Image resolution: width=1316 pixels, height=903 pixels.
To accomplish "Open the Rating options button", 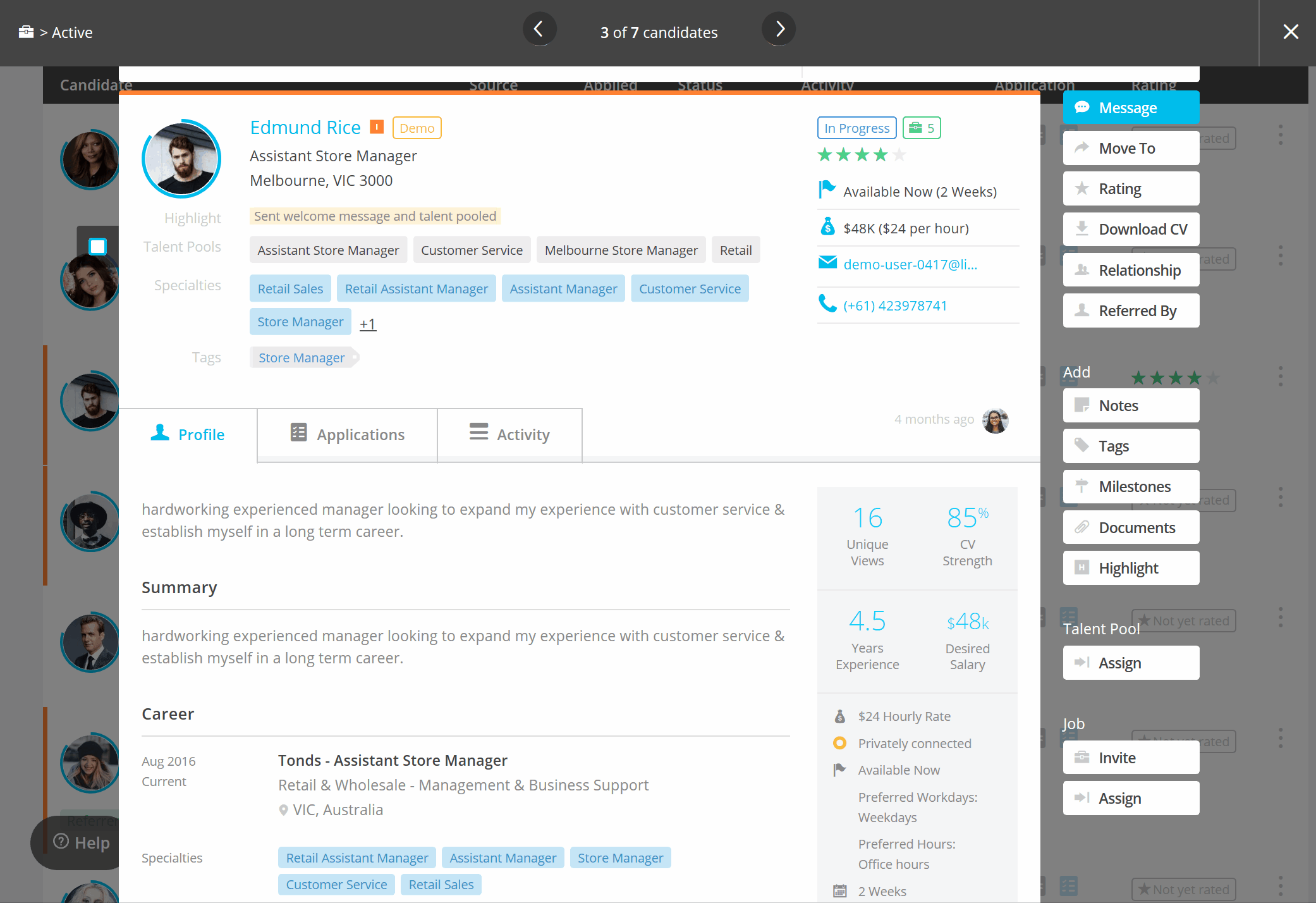I will 1130,189.
